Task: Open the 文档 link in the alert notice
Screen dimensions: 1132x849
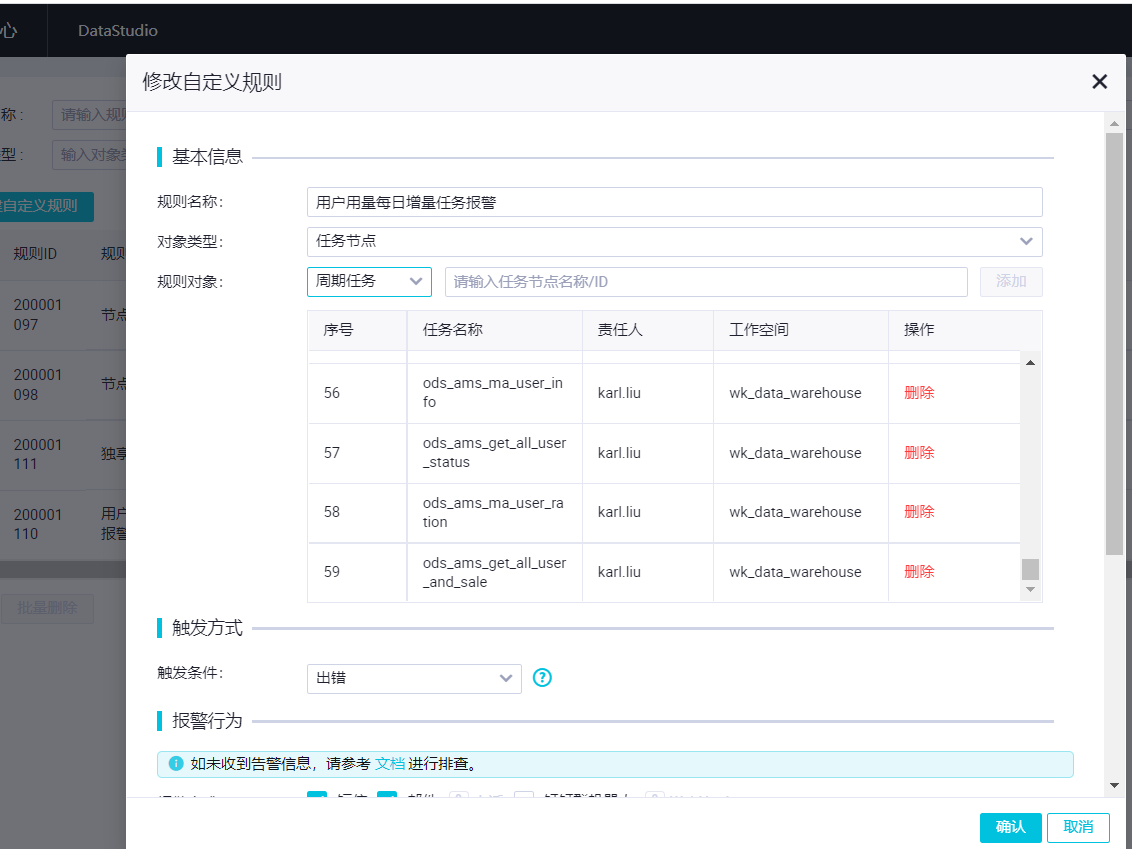Action: pos(390,764)
